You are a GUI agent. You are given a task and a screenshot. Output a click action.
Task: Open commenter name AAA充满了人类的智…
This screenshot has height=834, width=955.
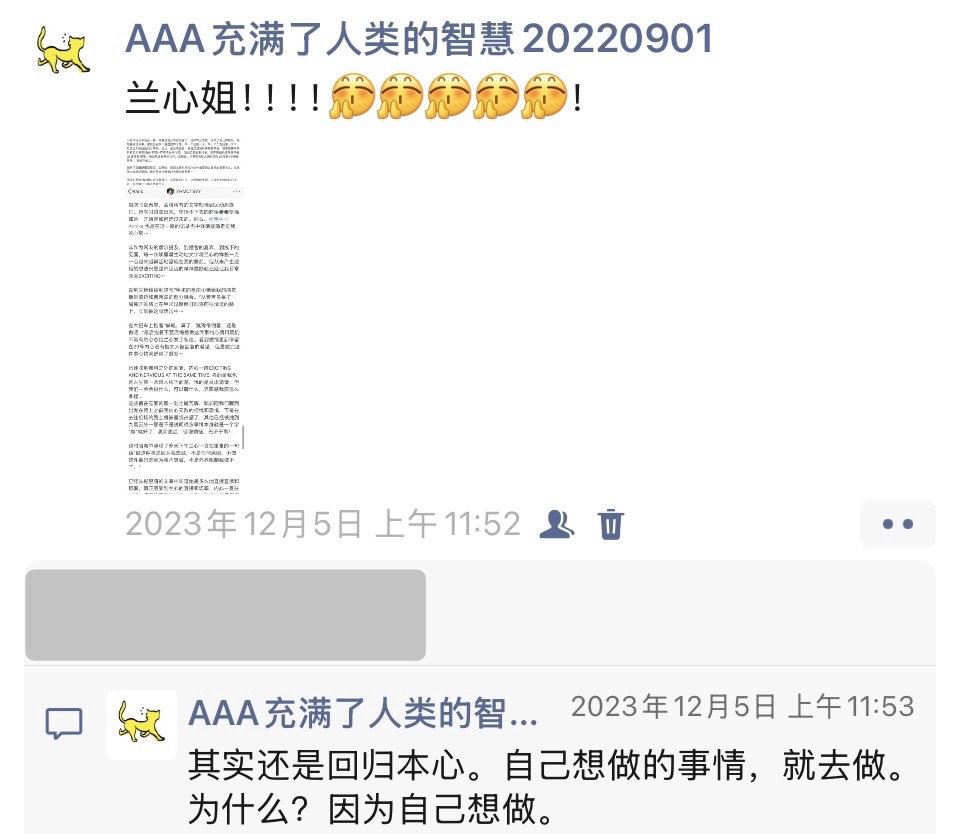click(x=363, y=713)
